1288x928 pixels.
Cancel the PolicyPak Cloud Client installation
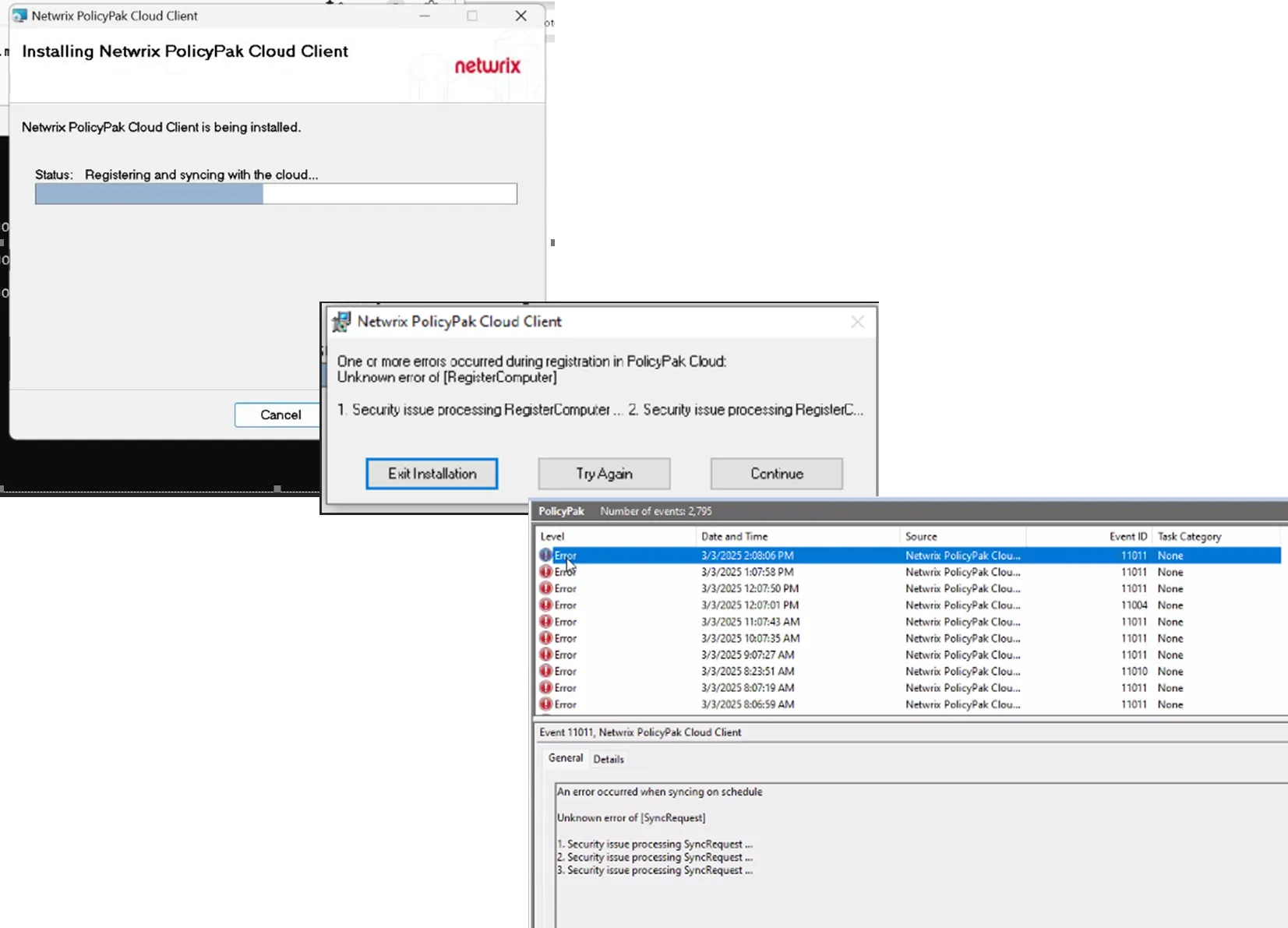(x=280, y=415)
